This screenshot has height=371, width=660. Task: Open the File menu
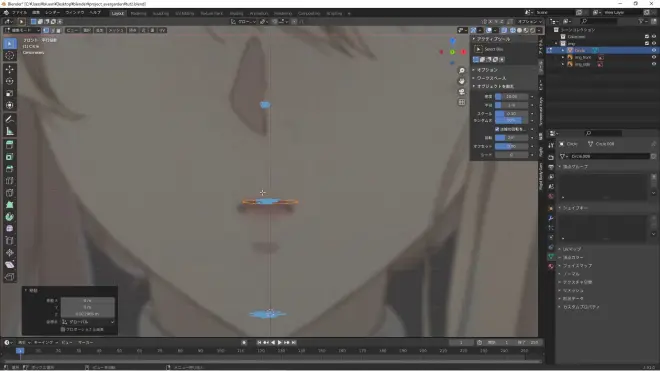pyautogui.click(x=19, y=13)
